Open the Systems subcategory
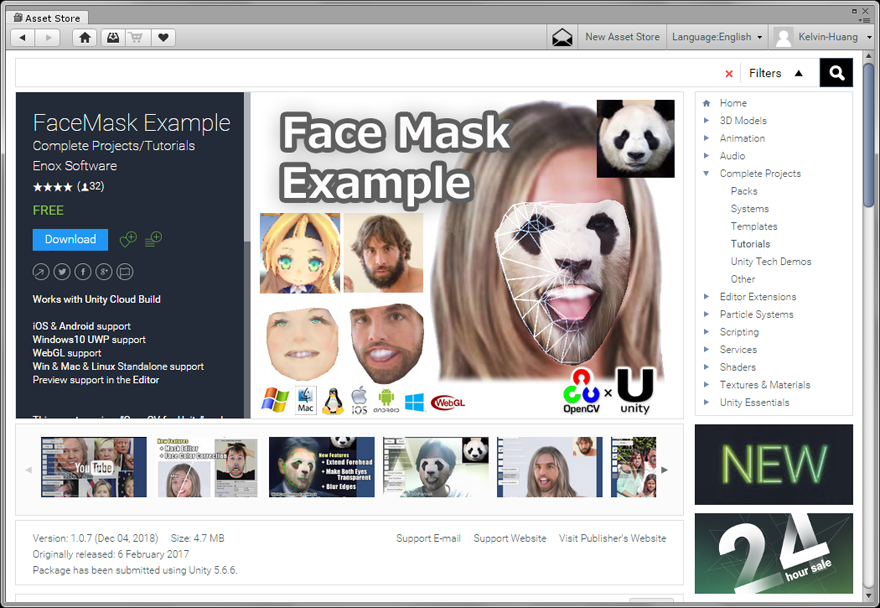880x608 pixels. 749,209
